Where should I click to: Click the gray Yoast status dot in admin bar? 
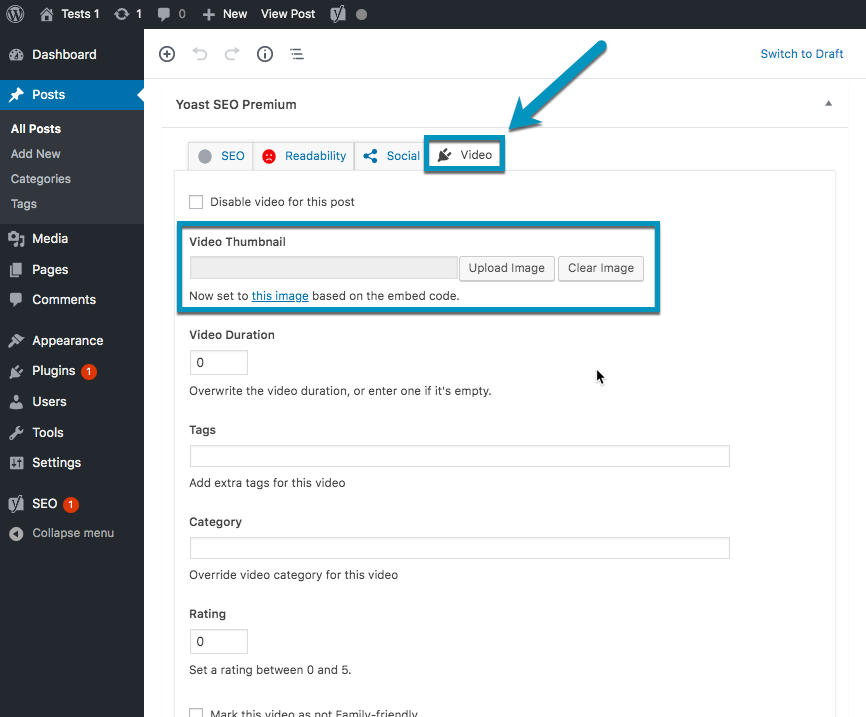click(x=361, y=14)
